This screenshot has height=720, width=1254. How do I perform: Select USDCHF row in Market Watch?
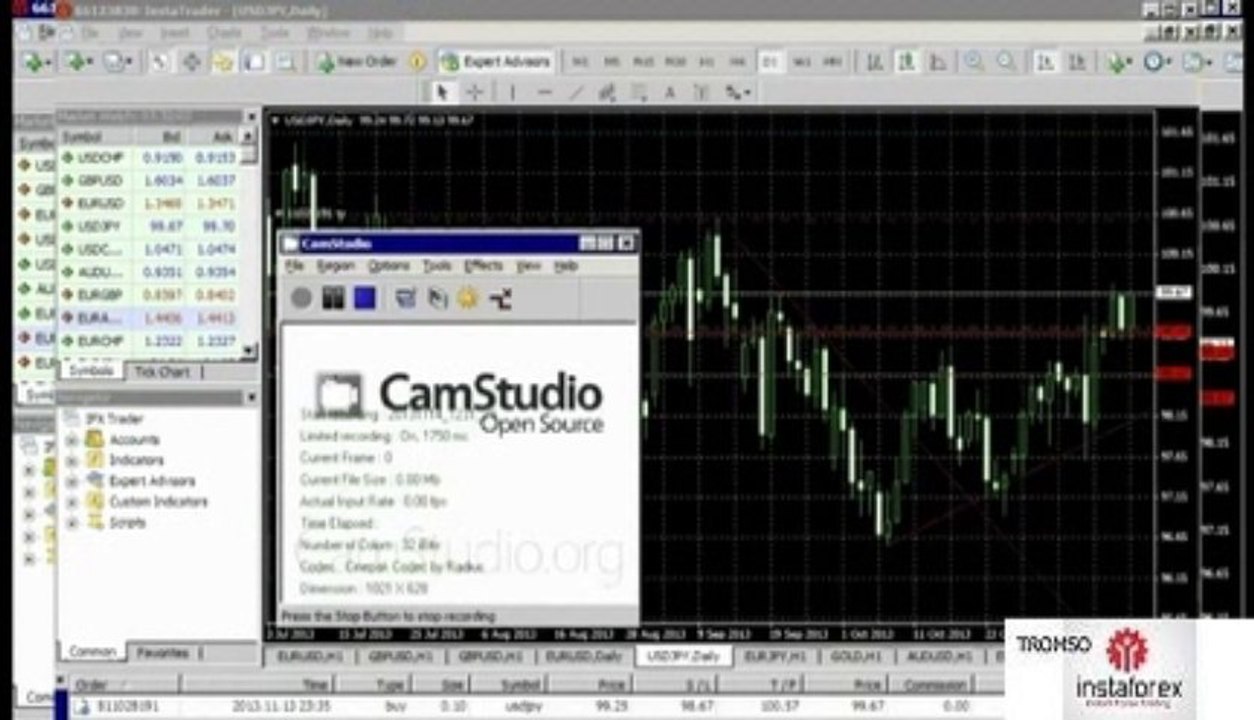coord(148,158)
